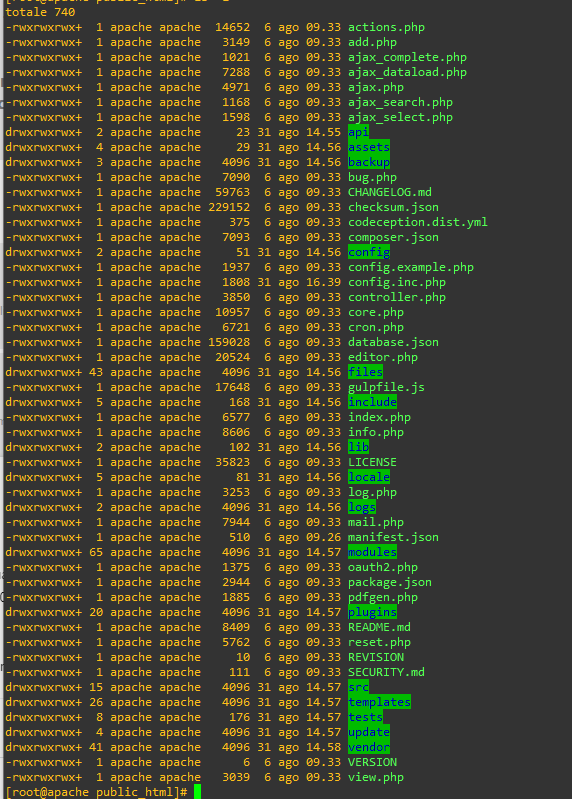Click the SECURITY.md file entry
The height and width of the screenshot is (799, 572).
(386, 673)
